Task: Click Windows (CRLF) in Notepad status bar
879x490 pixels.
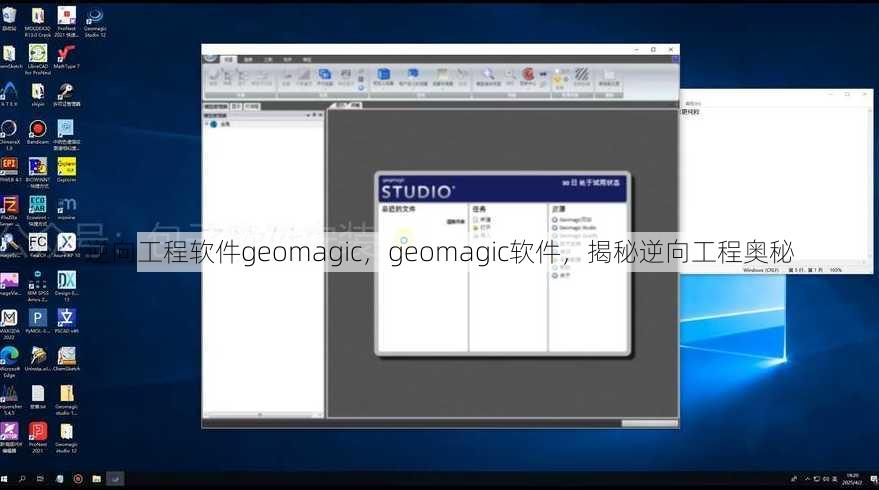Action: (761, 270)
